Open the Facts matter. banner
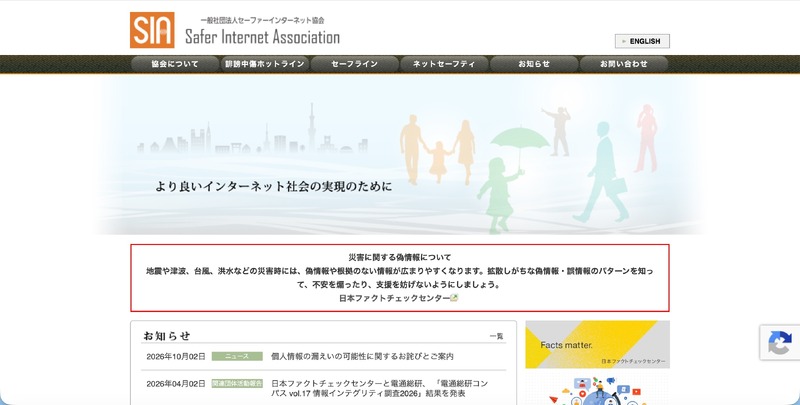Screen dimensions: 800x405 coord(597,344)
